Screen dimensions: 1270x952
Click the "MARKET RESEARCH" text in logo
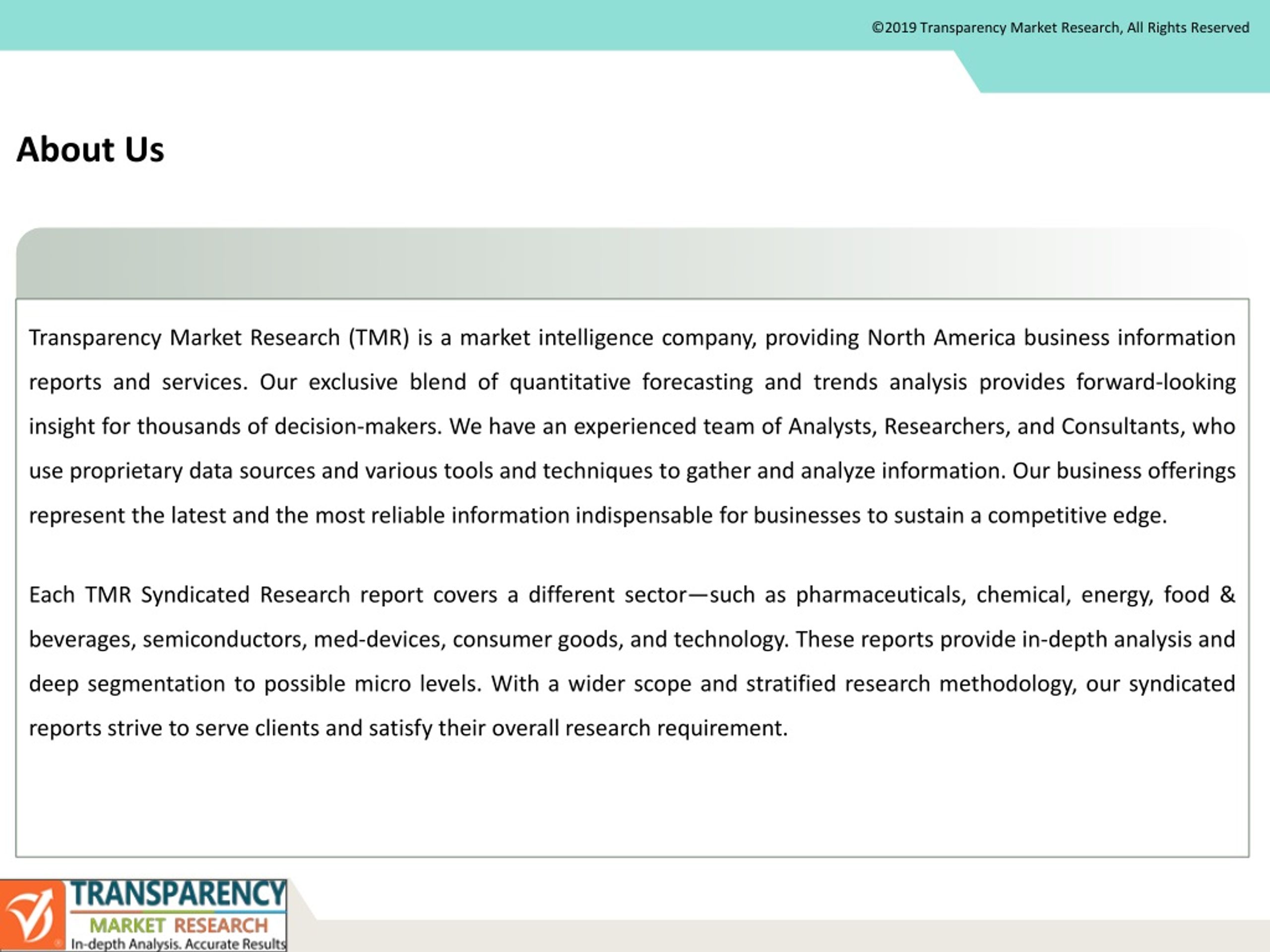[179, 925]
